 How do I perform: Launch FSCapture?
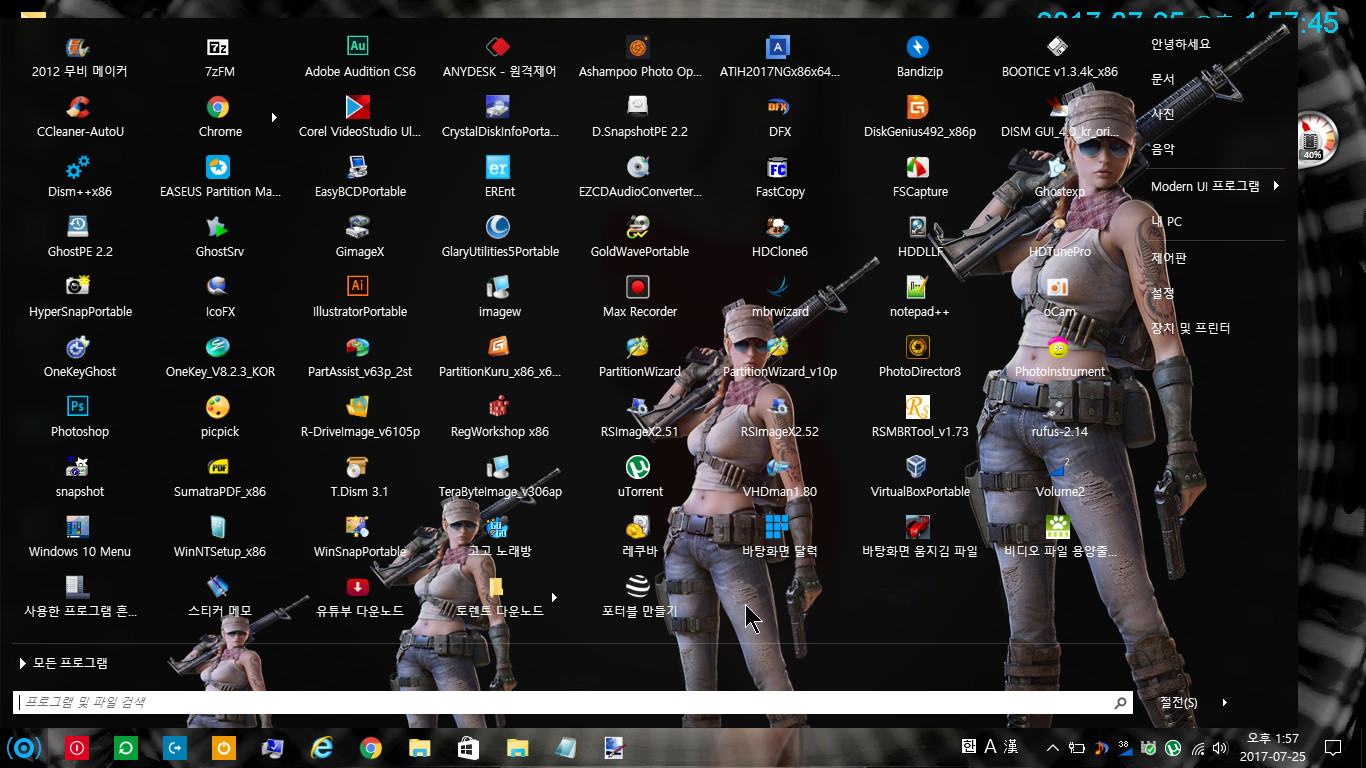pos(919,178)
